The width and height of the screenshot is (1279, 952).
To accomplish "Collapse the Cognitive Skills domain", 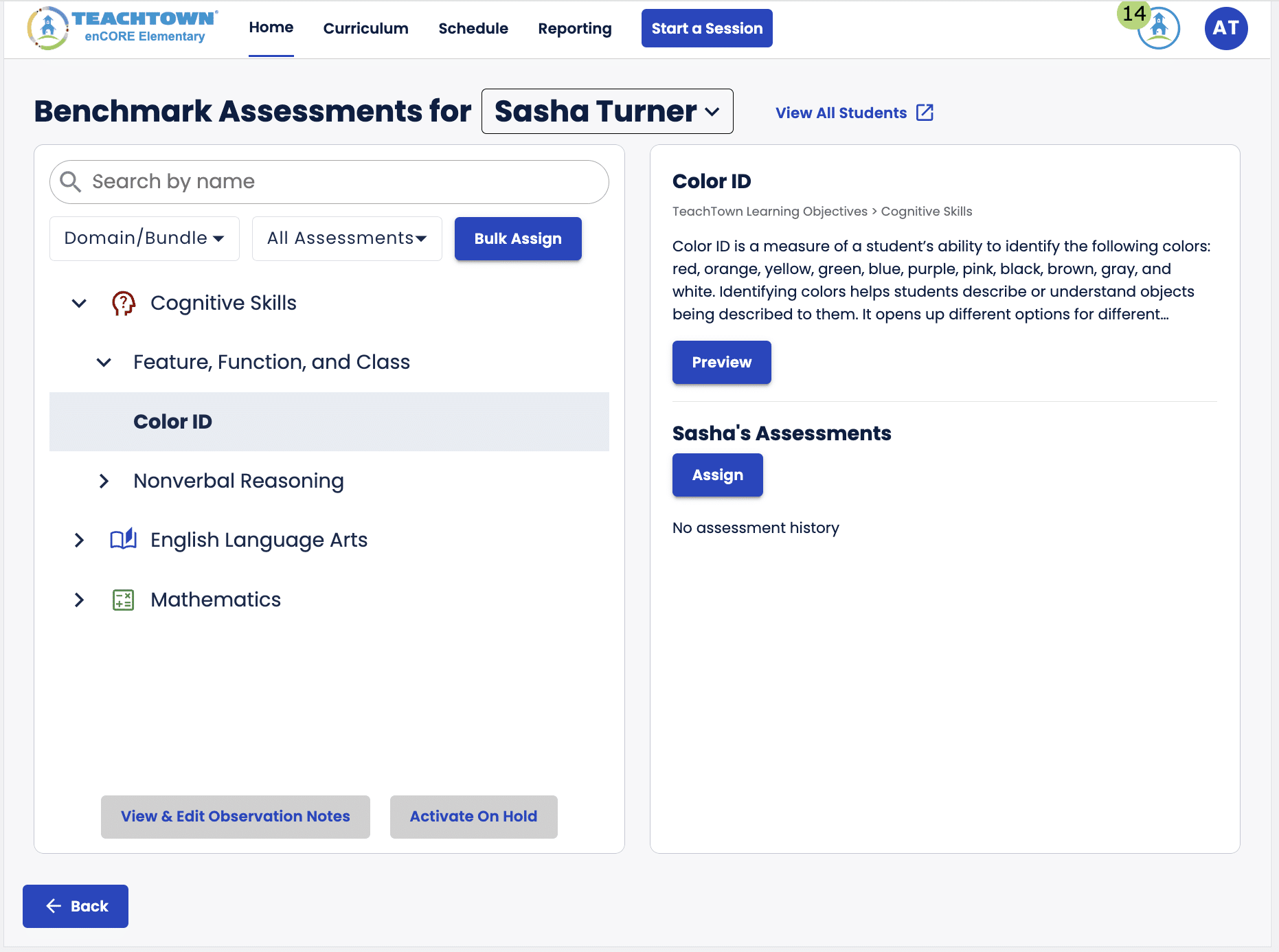I will (78, 303).
